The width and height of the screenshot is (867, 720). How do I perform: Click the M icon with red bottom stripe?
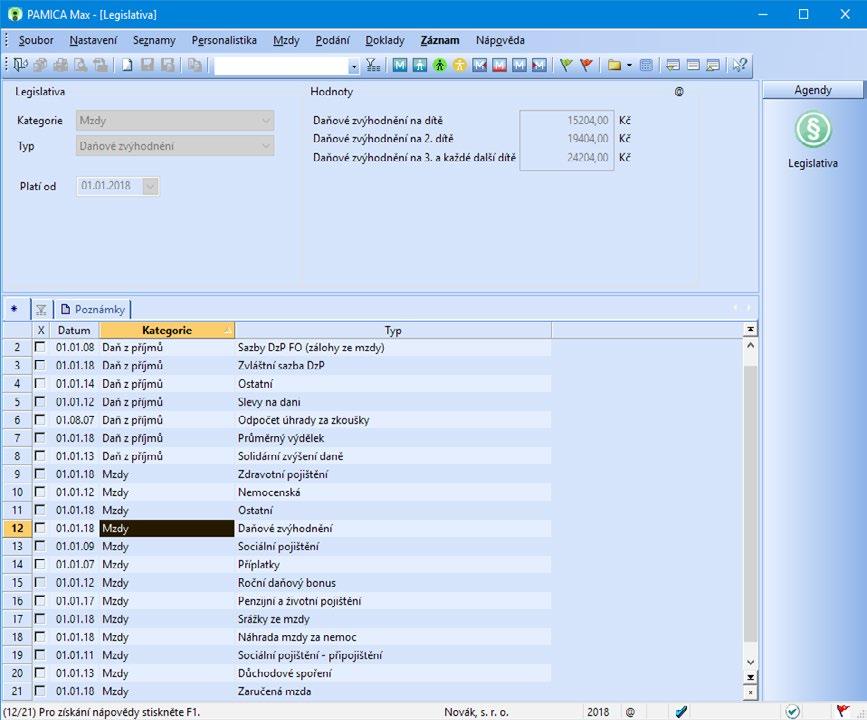point(499,65)
